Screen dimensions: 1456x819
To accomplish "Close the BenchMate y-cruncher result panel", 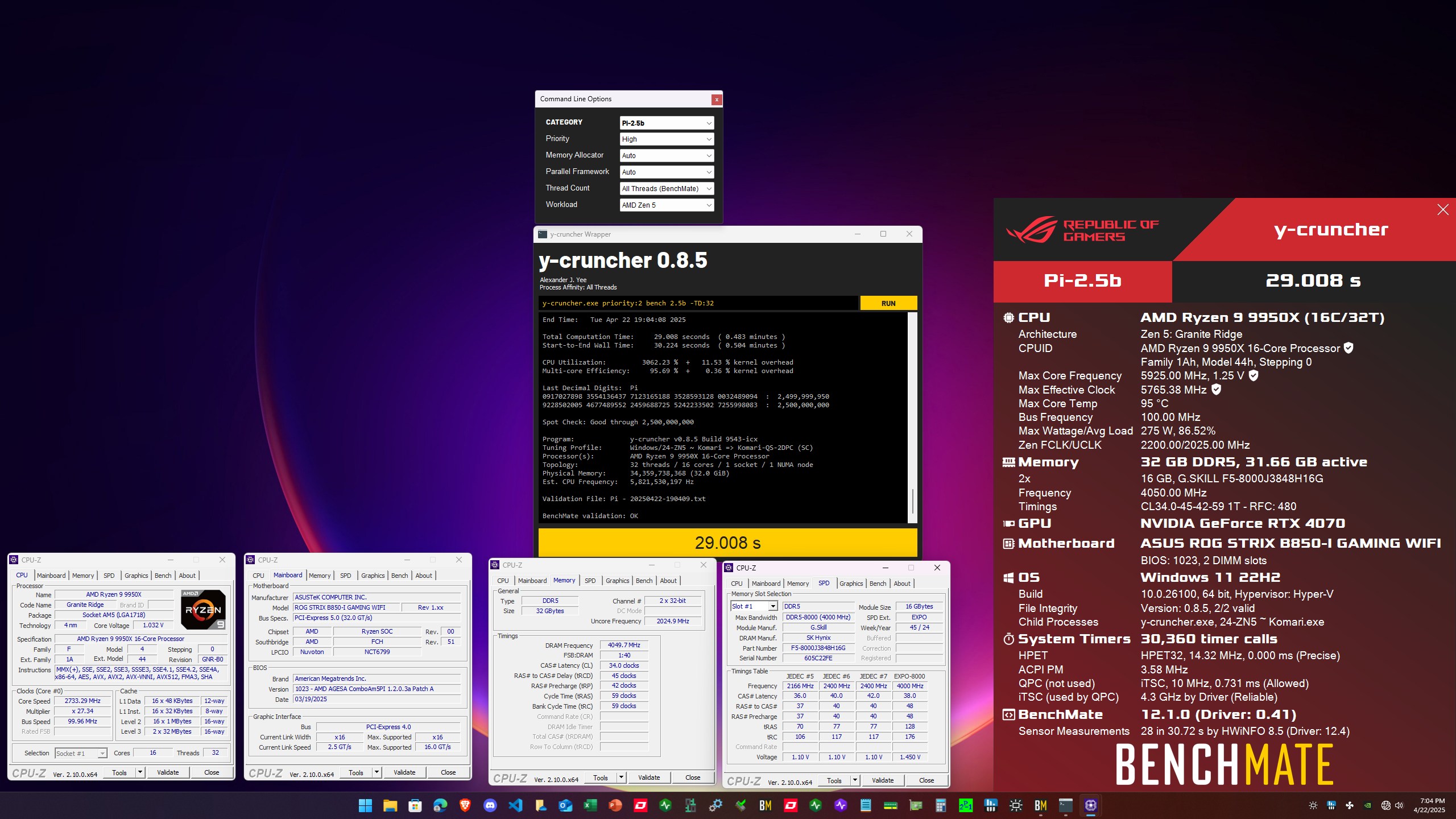I will point(1443,210).
